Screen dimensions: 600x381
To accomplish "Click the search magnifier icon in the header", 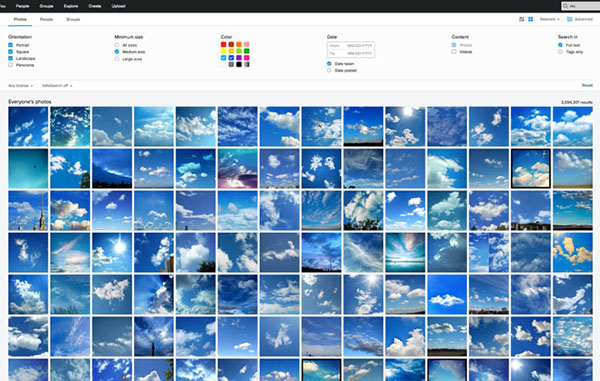I will (566, 6).
